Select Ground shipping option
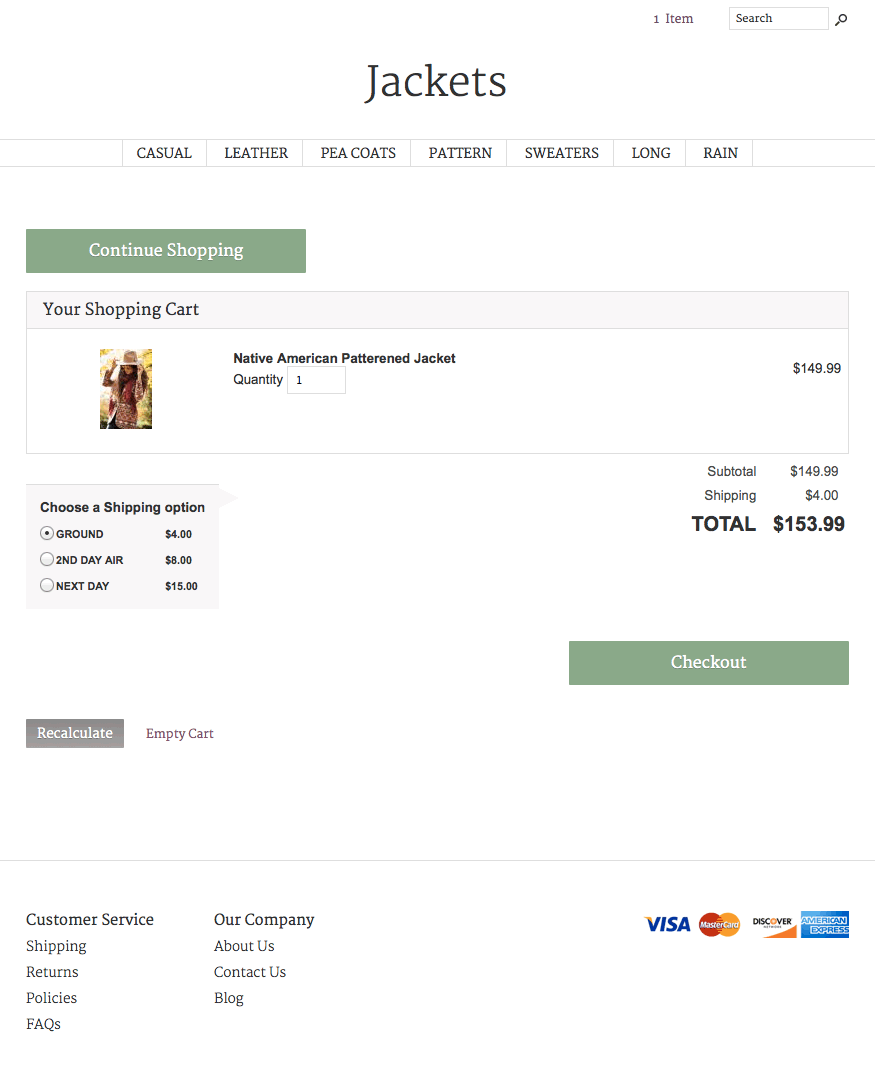875x1080 pixels. click(x=47, y=534)
